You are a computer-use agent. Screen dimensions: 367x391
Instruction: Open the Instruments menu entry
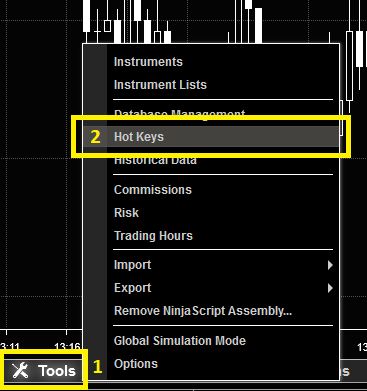211,62
